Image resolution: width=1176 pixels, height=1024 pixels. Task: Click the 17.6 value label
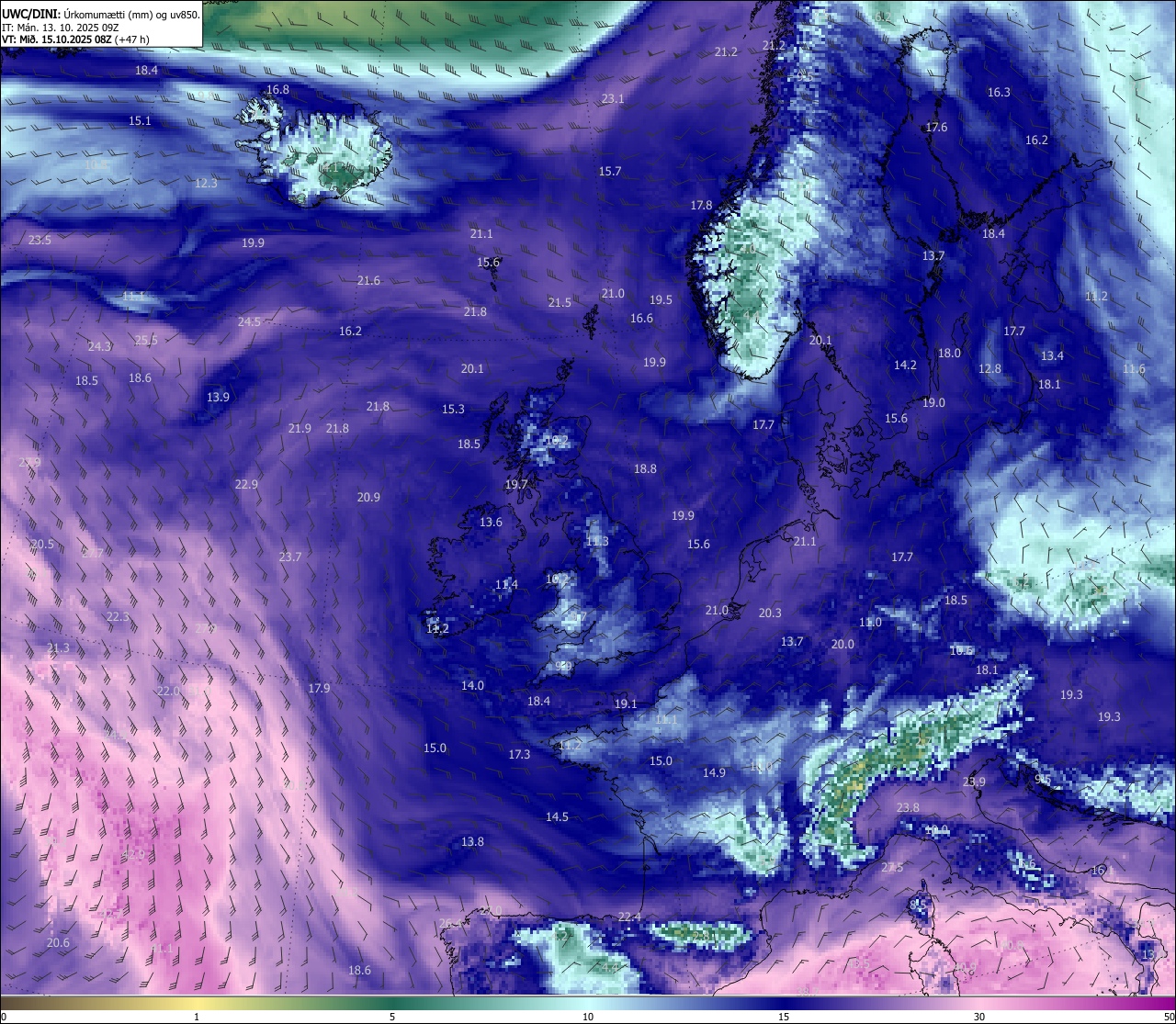[936, 128]
